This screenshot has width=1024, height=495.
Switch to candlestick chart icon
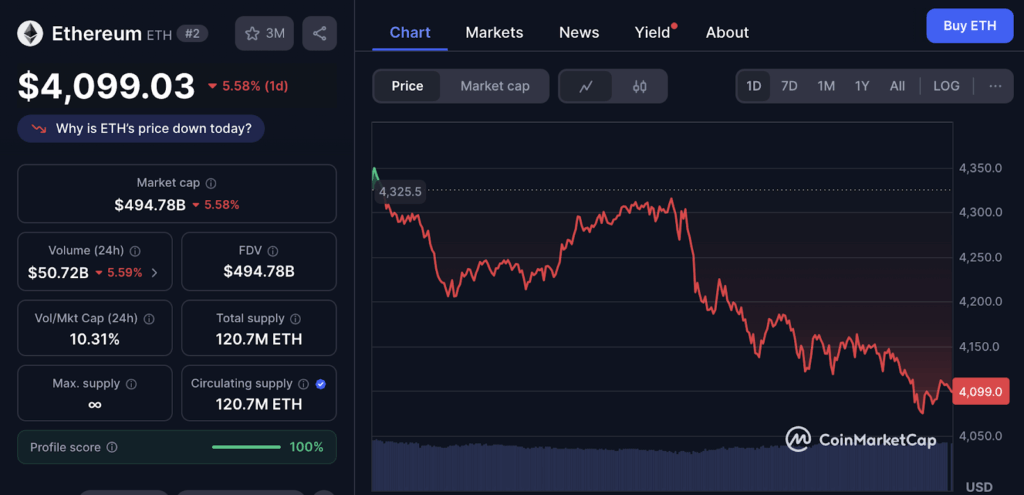click(639, 87)
